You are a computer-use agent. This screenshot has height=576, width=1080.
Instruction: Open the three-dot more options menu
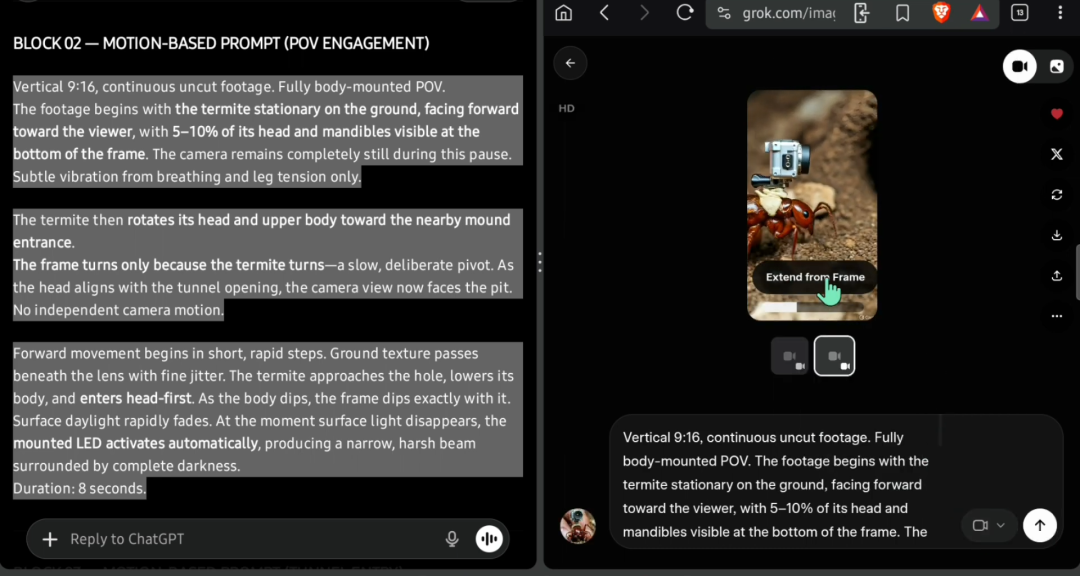(x=1057, y=316)
